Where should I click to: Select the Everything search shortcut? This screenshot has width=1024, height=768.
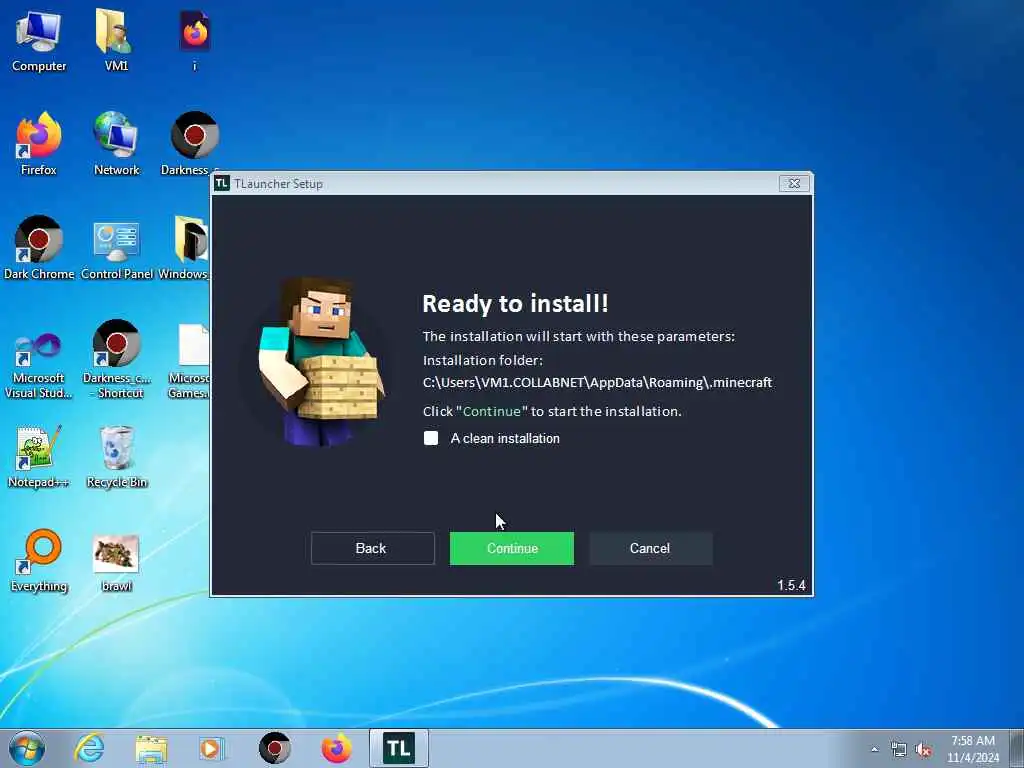click(39, 560)
